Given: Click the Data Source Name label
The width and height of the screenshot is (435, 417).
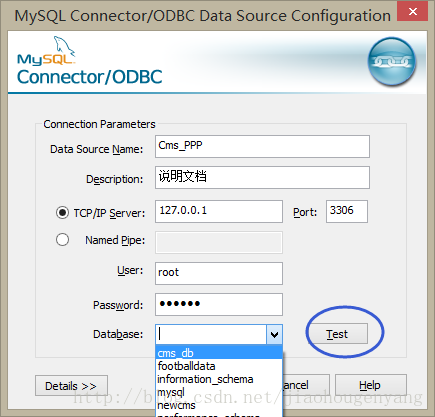Looking at the screenshot, I should click(x=96, y=149).
